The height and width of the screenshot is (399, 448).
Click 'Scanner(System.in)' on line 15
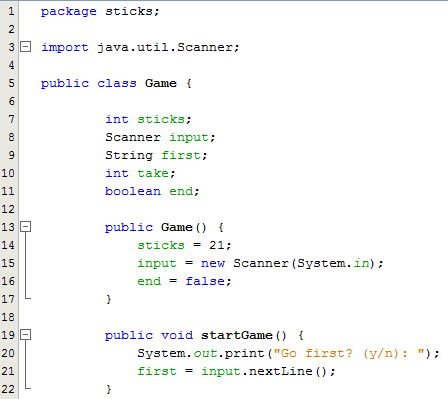click(305, 264)
